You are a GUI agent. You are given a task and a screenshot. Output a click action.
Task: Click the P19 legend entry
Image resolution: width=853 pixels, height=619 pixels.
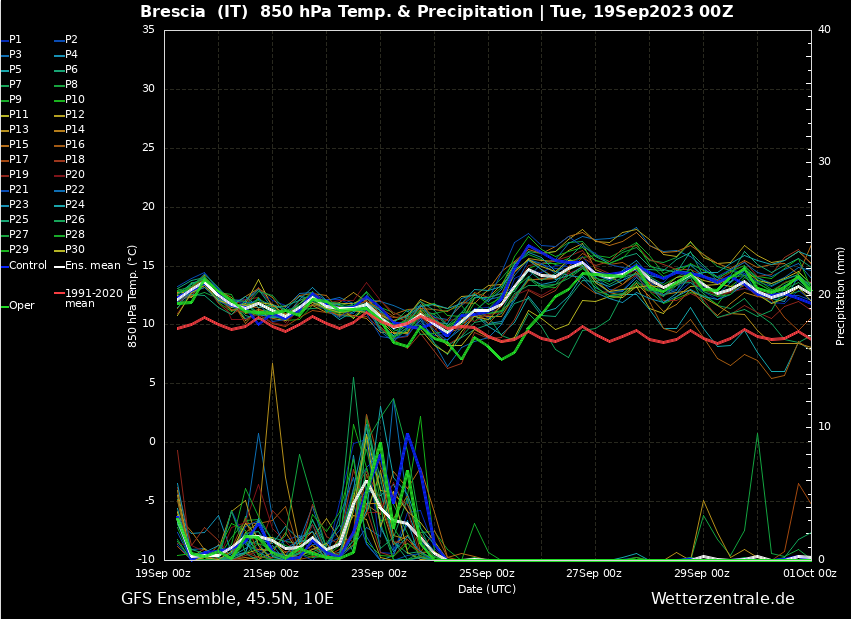coord(15,174)
